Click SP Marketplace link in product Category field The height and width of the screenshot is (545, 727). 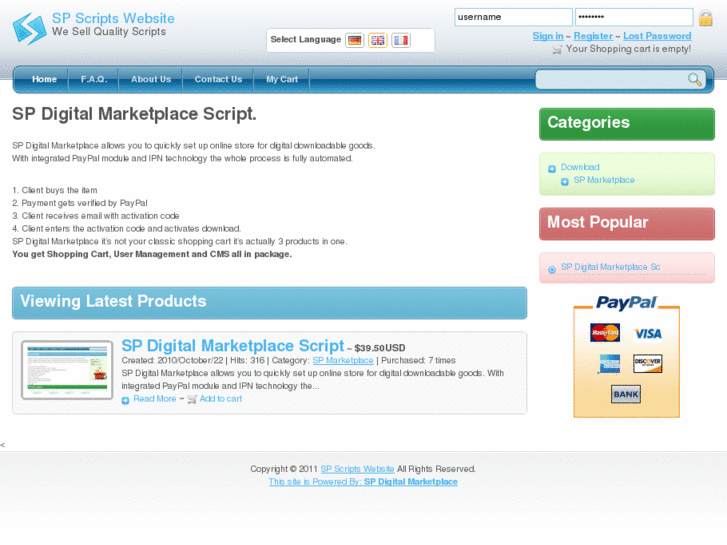[x=343, y=360]
